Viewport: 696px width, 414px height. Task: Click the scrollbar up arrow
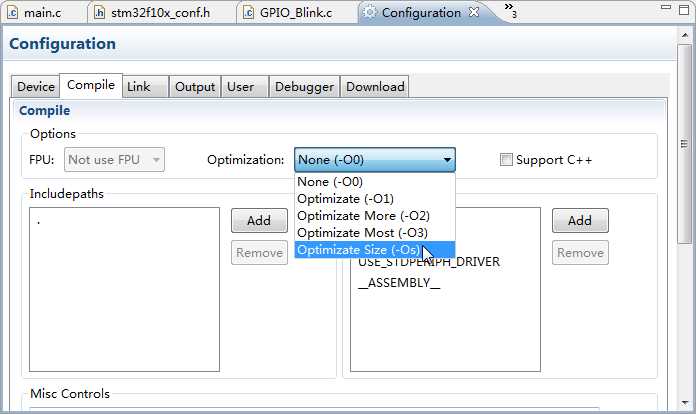(x=684, y=35)
